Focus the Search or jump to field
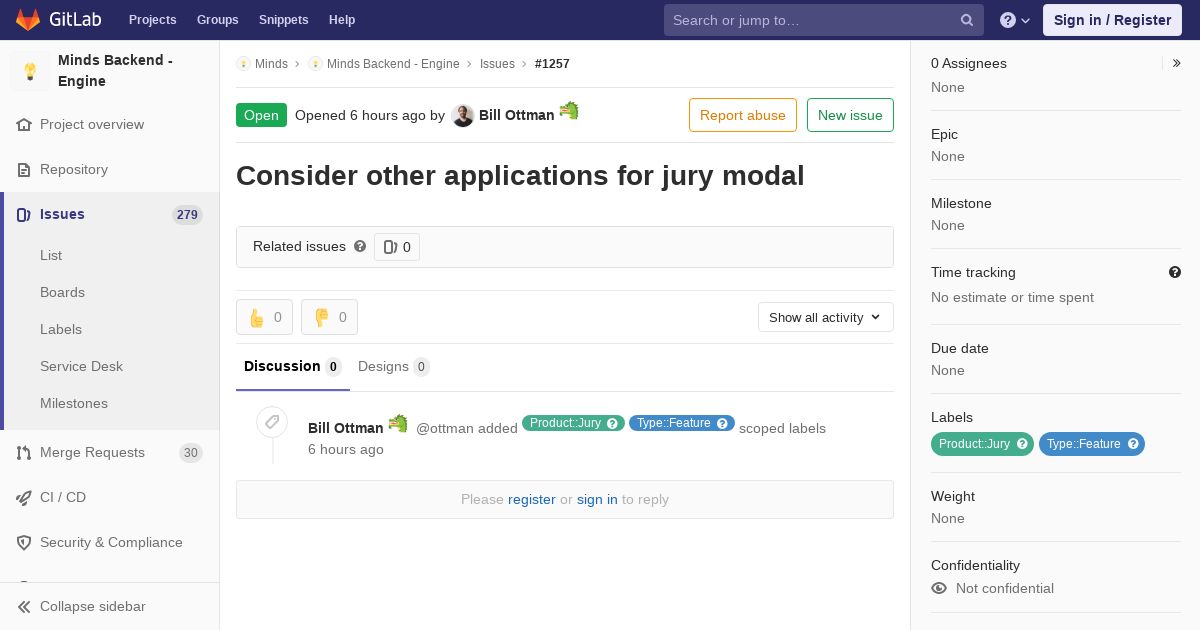 tap(824, 20)
